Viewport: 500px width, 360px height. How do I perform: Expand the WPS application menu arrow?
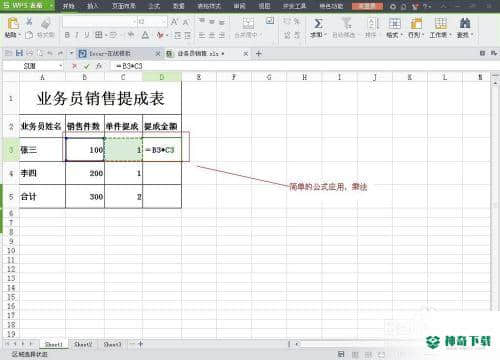51,6
